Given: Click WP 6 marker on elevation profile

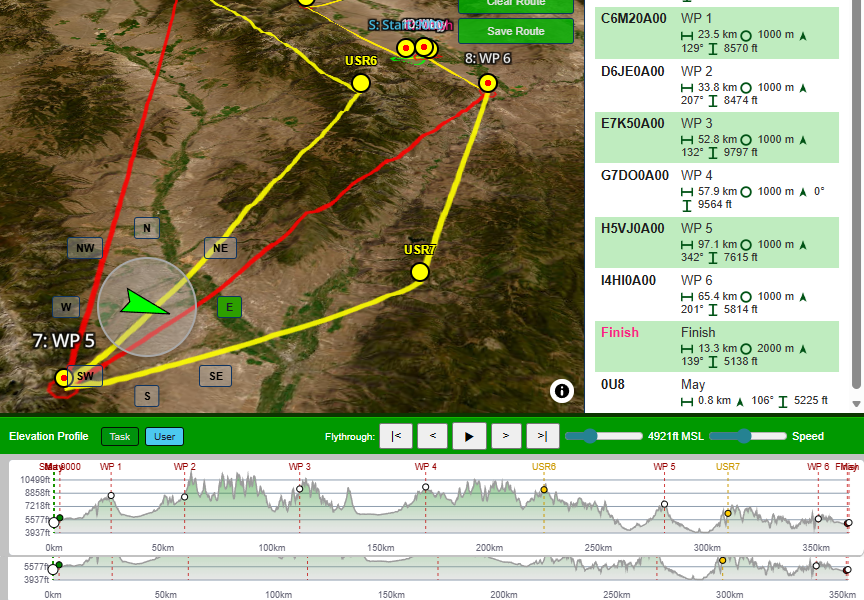Looking at the screenshot, I should click(818, 519).
